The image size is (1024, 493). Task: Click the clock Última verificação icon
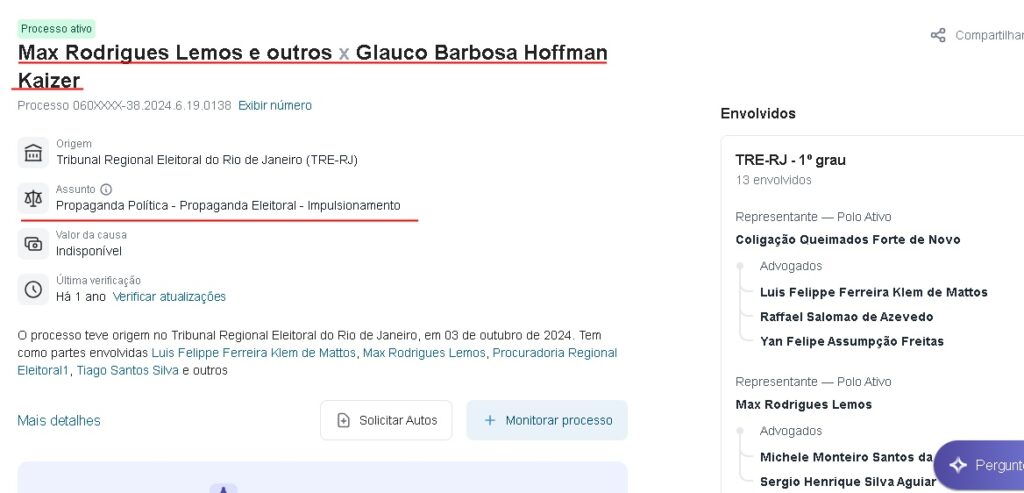point(33,289)
